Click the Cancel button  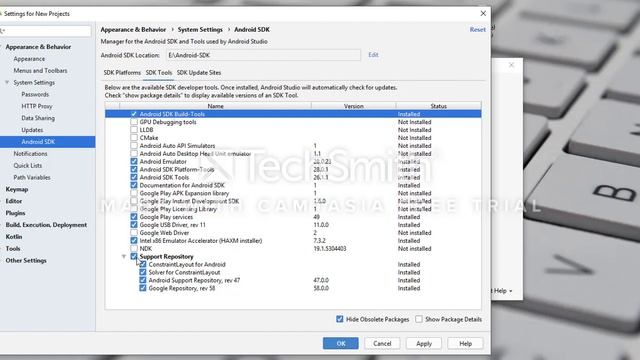pos(382,343)
